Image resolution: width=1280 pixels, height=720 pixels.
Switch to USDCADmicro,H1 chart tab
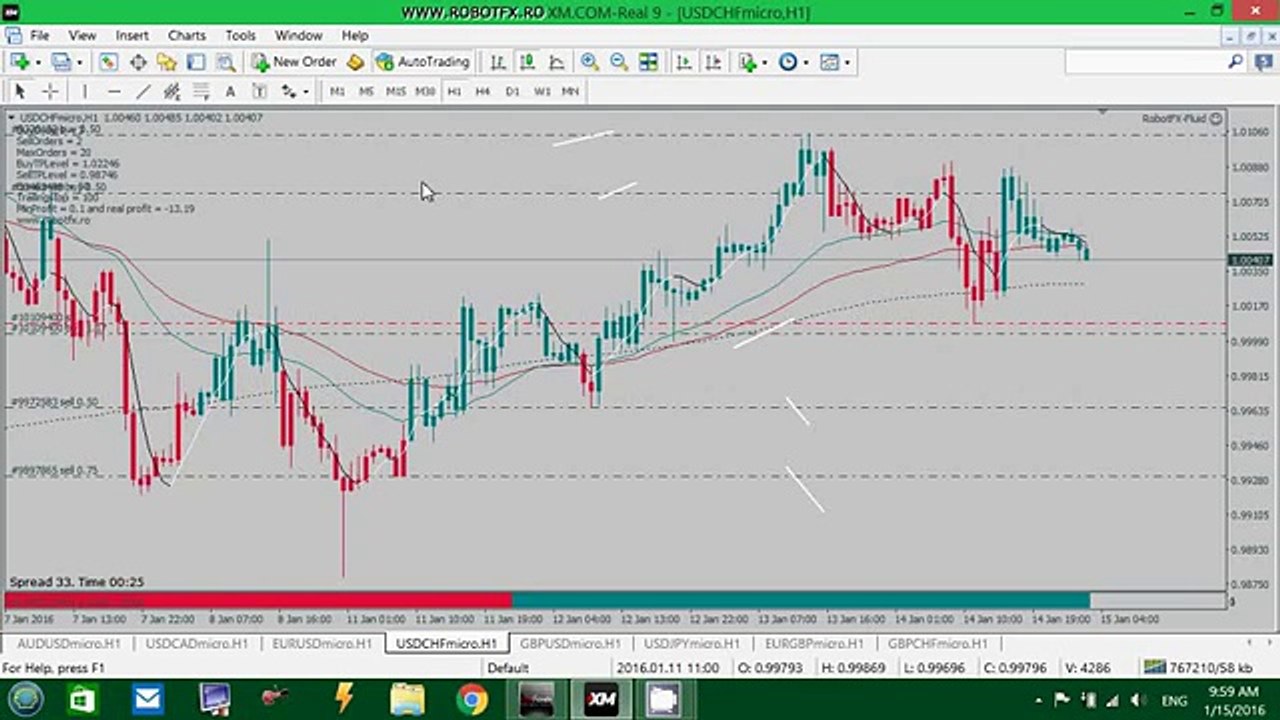click(195, 643)
